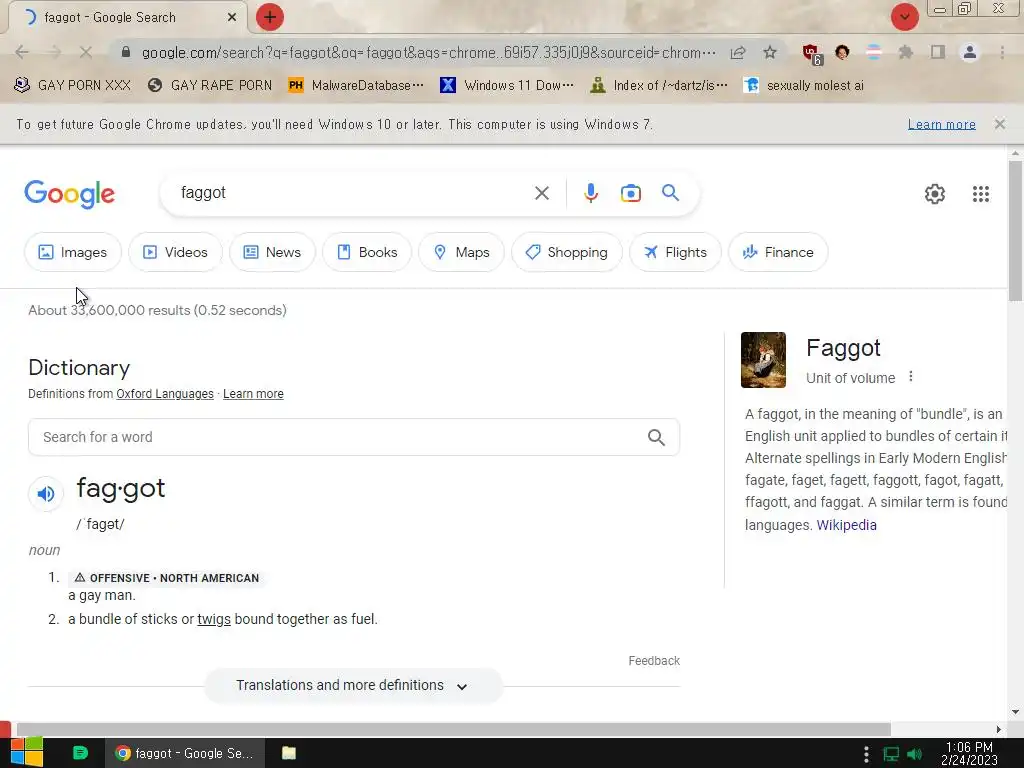Open the Chrome three-dot menu

click(1002, 52)
